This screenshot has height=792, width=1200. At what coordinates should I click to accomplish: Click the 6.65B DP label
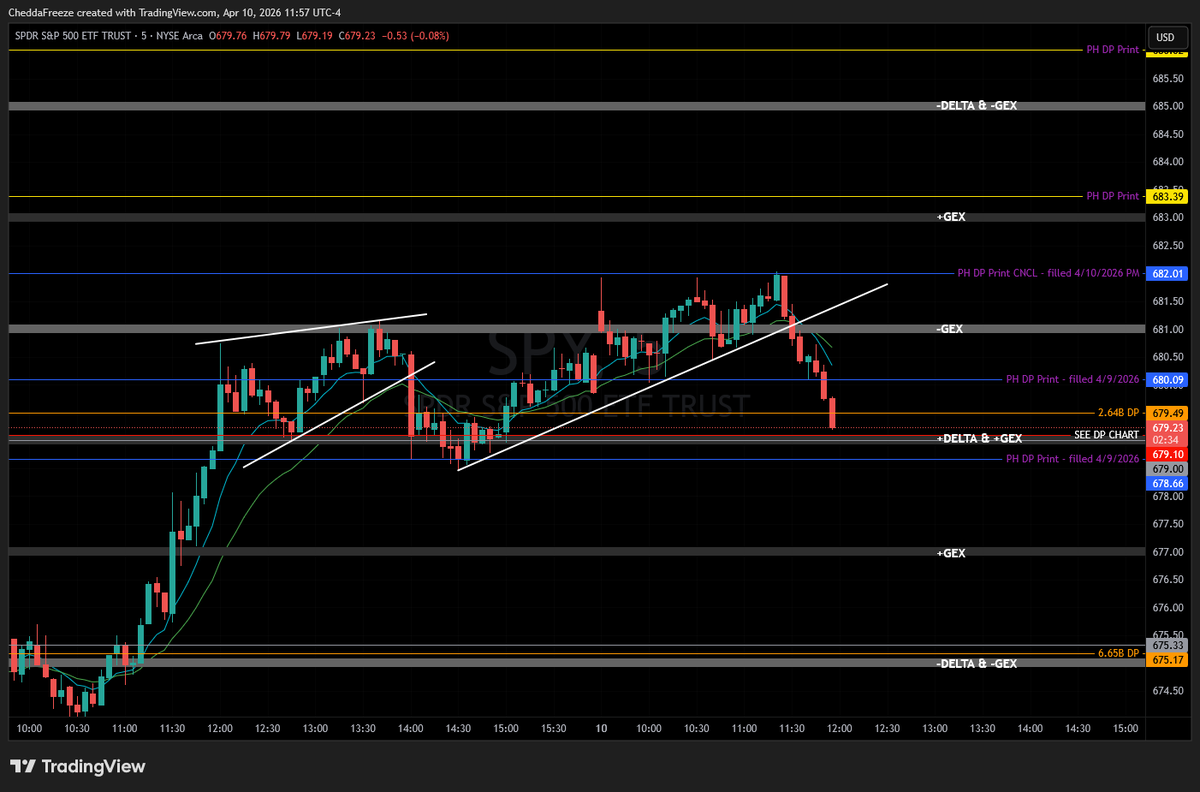point(1119,653)
